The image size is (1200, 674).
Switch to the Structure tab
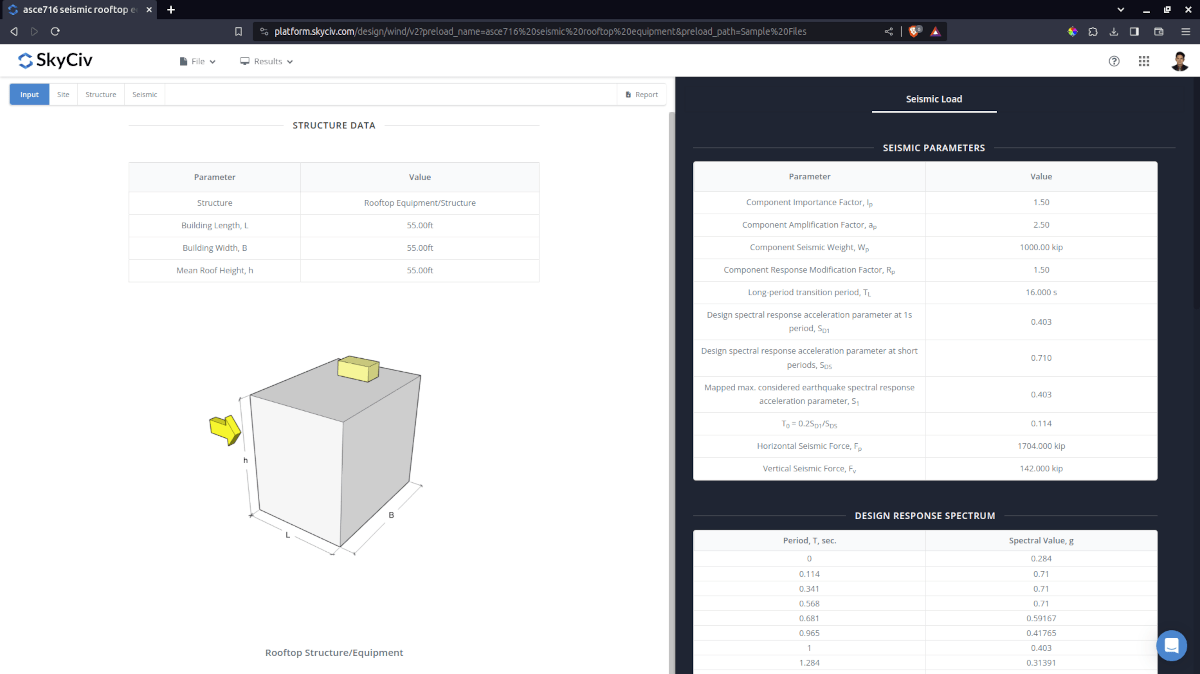click(101, 95)
